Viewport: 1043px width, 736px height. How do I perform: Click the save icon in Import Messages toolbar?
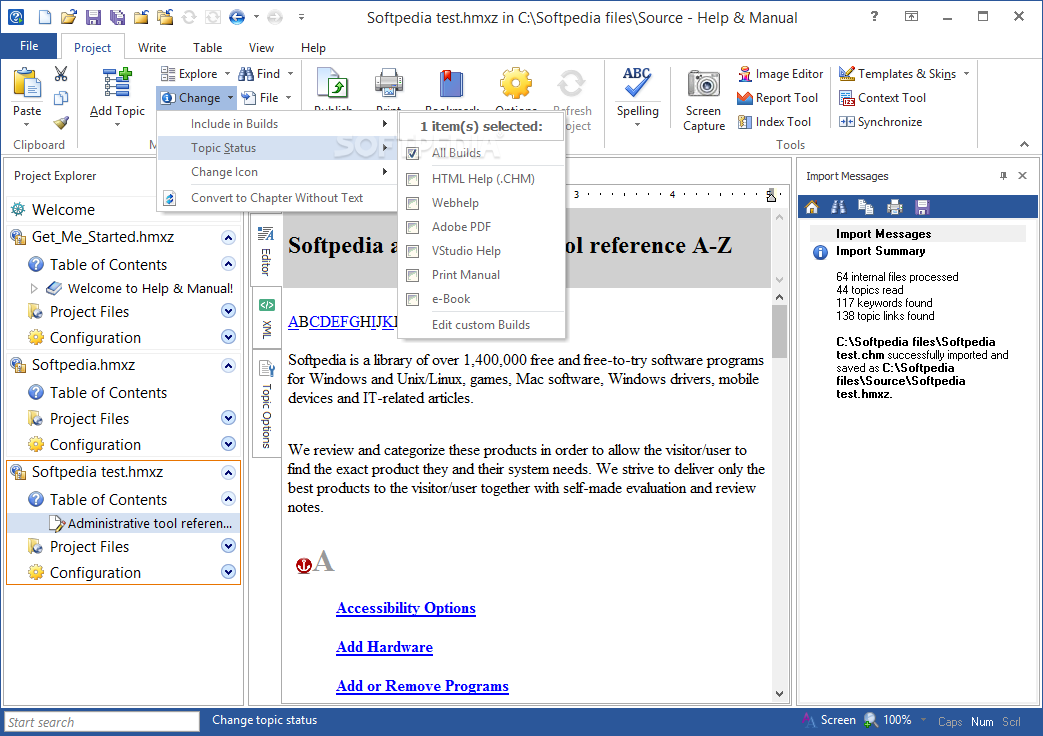pyautogui.click(x=922, y=207)
